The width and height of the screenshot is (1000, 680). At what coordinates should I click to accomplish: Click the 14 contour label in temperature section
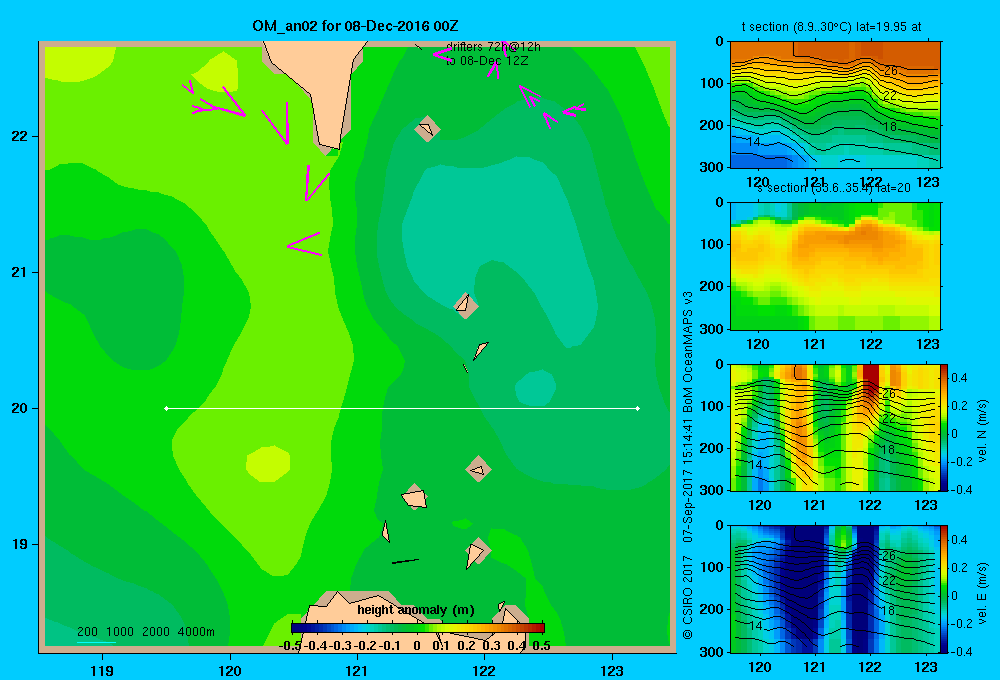pos(753,142)
